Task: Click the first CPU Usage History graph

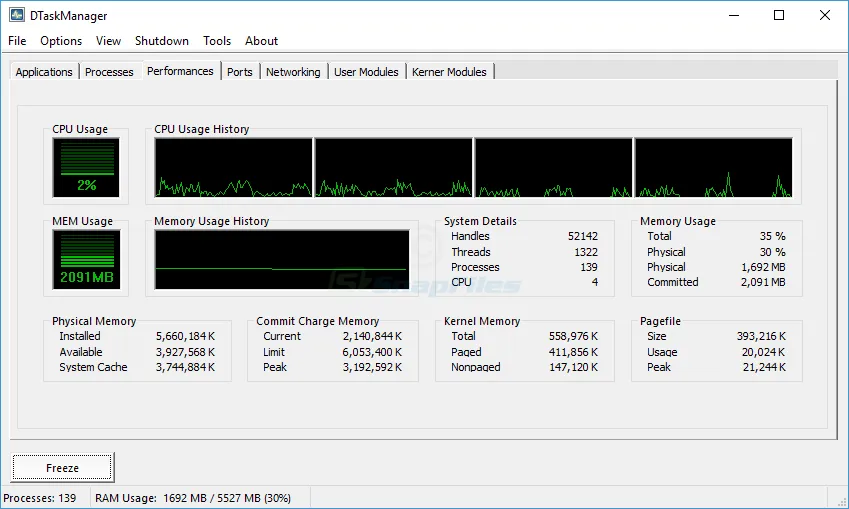Action: click(x=233, y=167)
